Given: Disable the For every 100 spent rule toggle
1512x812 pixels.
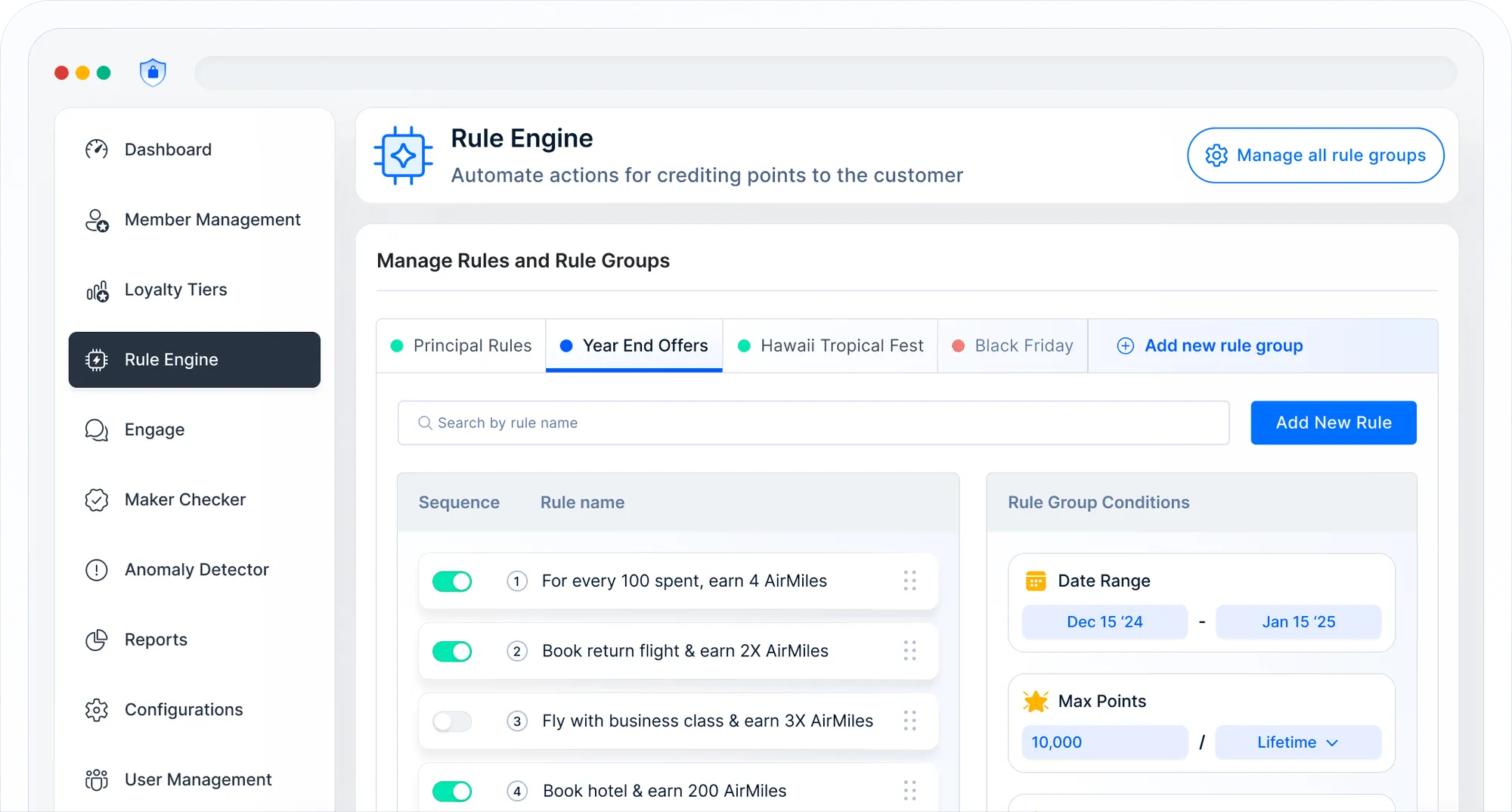Looking at the screenshot, I should (x=452, y=581).
